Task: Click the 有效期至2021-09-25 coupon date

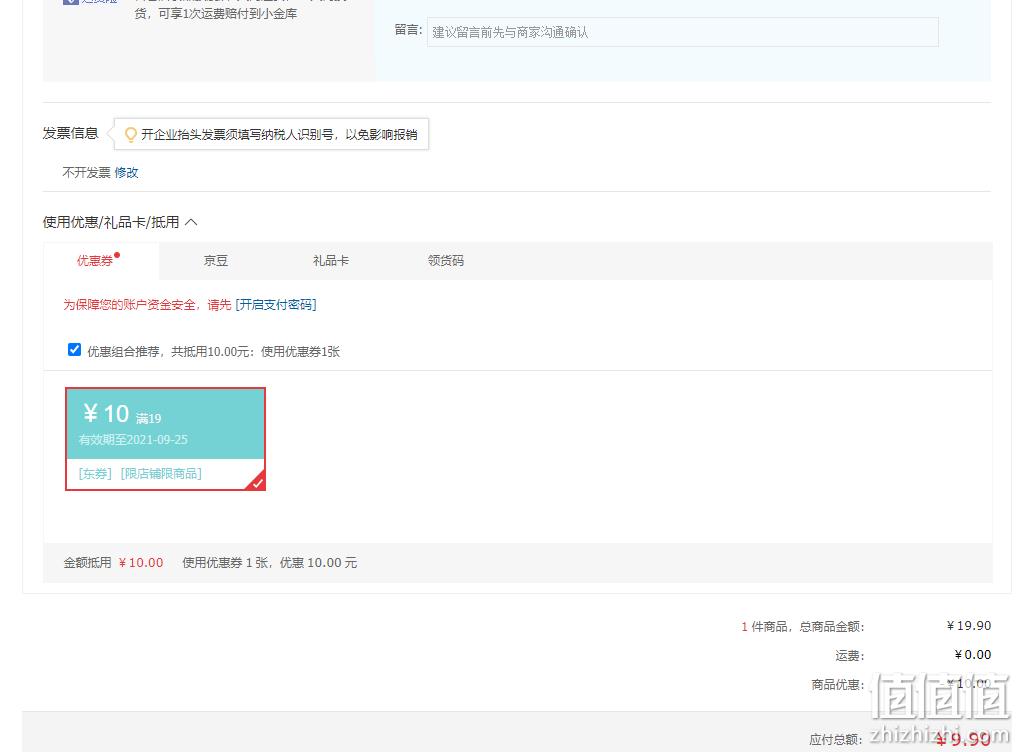Action: pyautogui.click(x=133, y=440)
